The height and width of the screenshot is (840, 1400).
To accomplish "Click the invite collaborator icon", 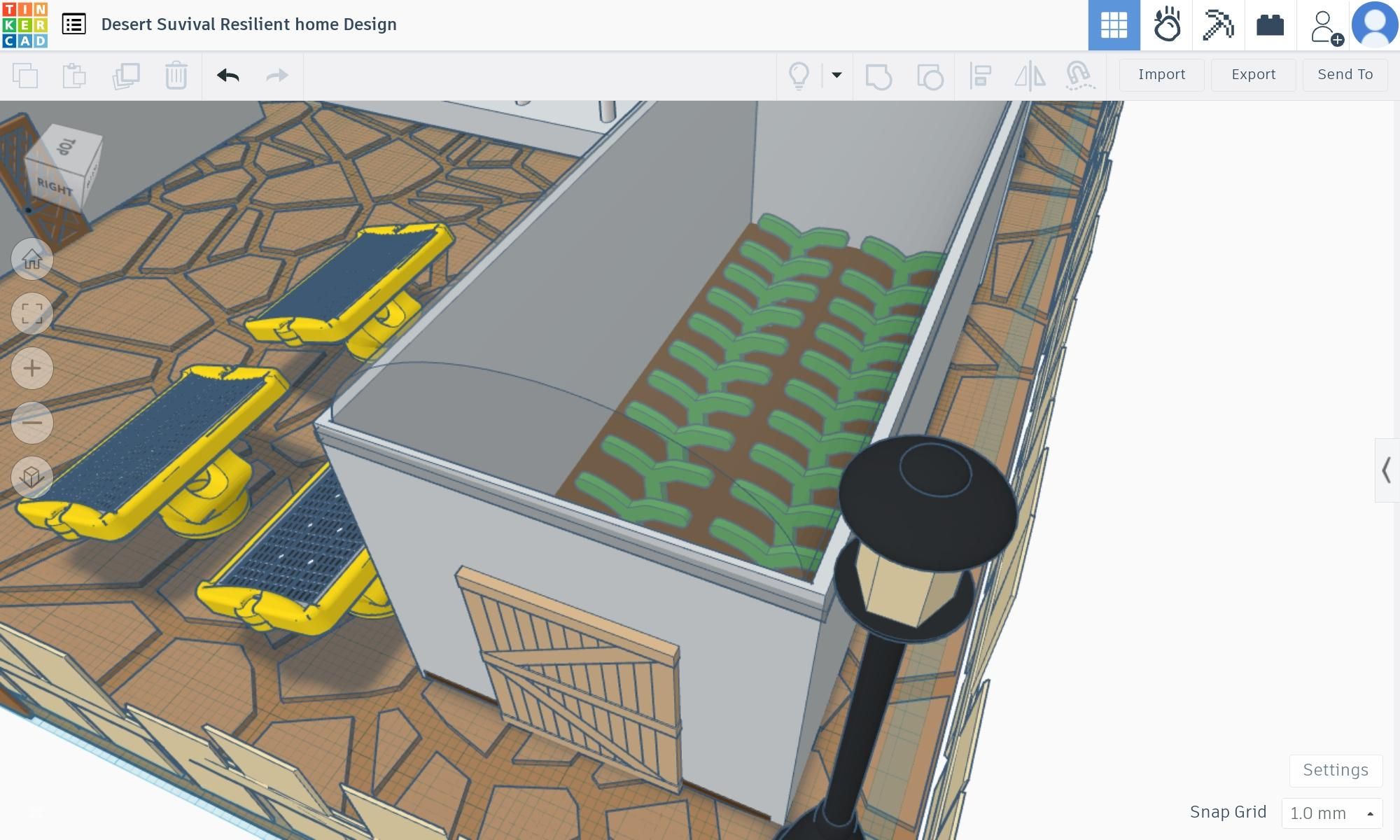I will click(1324, 27).
